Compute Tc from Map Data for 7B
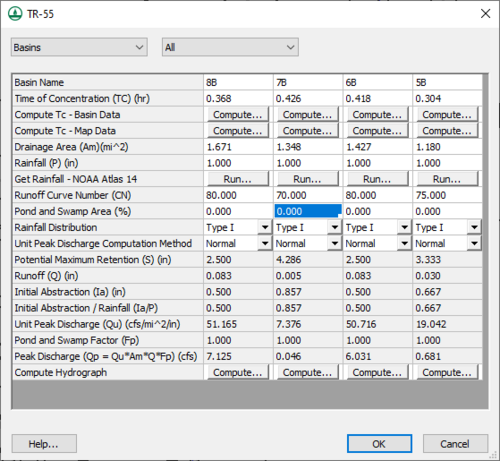 pyautogui.click(x=308, y=131)
